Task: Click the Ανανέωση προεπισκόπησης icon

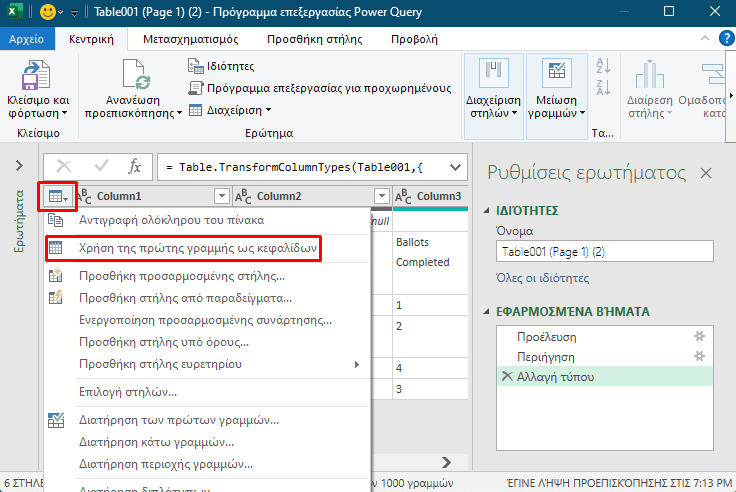Action: [137, 74]
